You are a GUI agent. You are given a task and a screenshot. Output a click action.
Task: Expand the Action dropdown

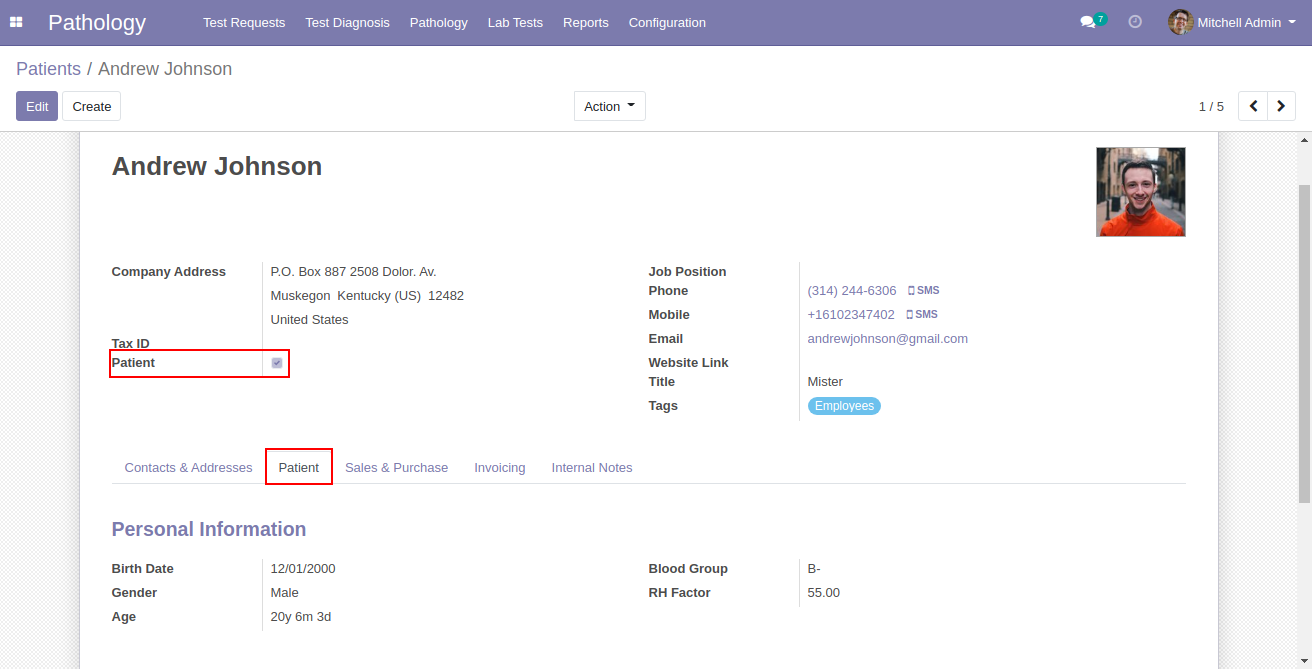609,106
